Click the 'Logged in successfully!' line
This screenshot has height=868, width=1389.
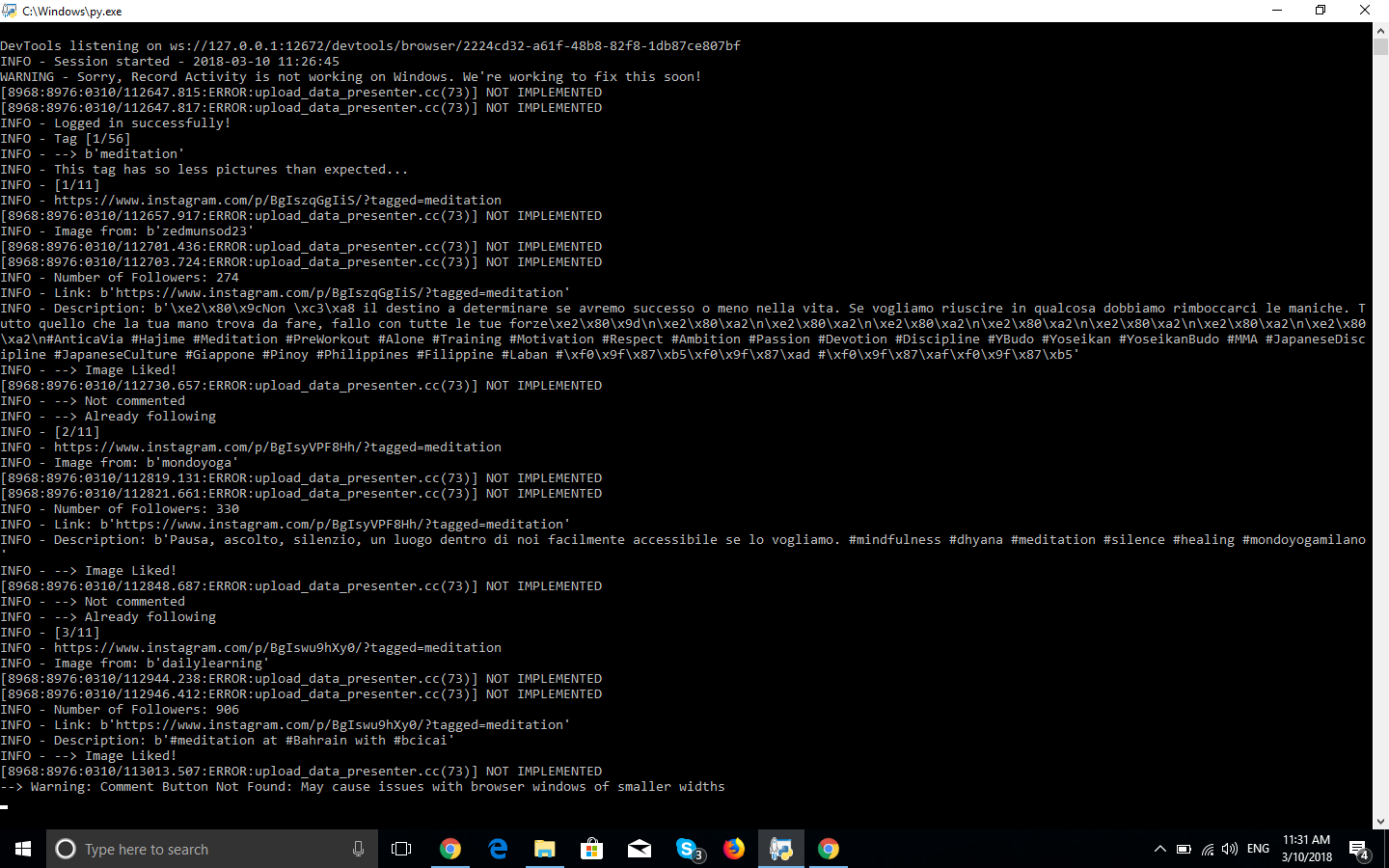(116, 122)
